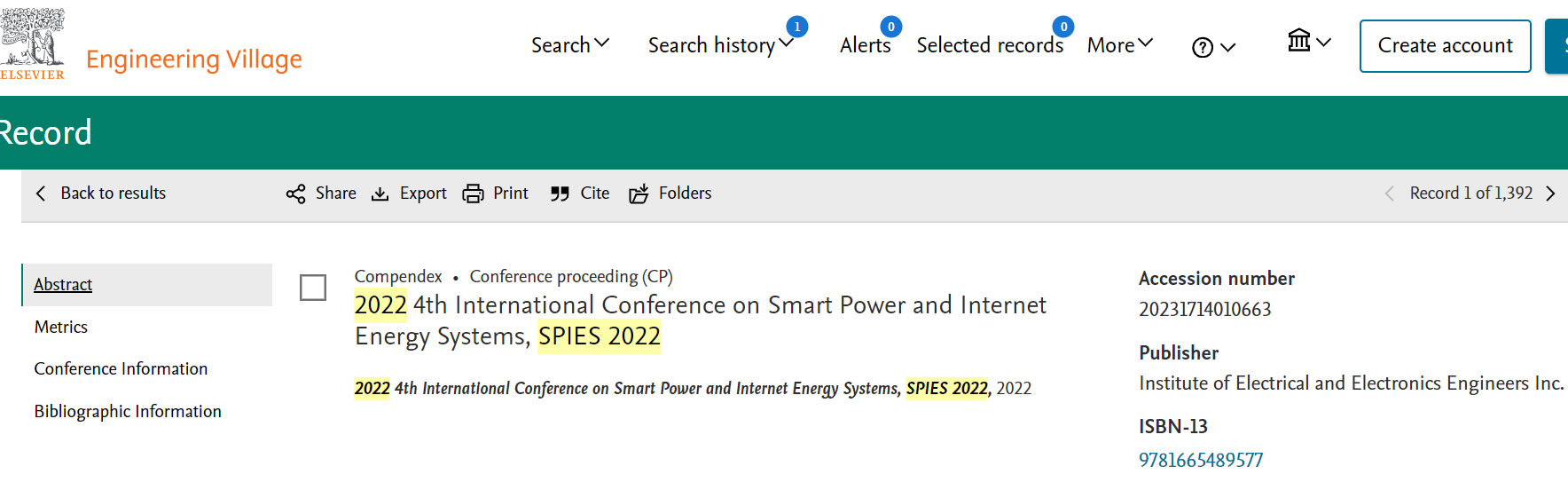Click the Folders icon
The height and width of the screenshot is (482, 1568).
tap(639, 194)
